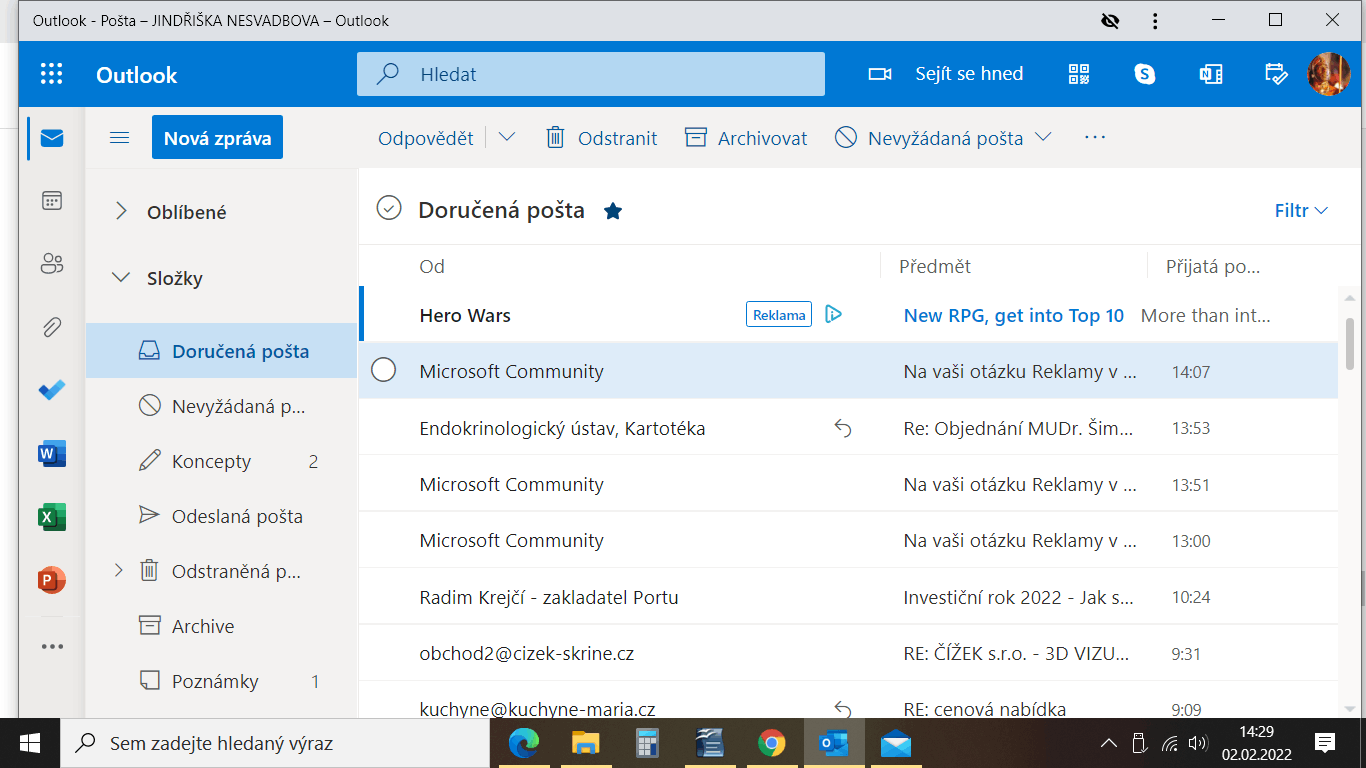
Task: Collapse the Složky section
Action: (121, 278)
